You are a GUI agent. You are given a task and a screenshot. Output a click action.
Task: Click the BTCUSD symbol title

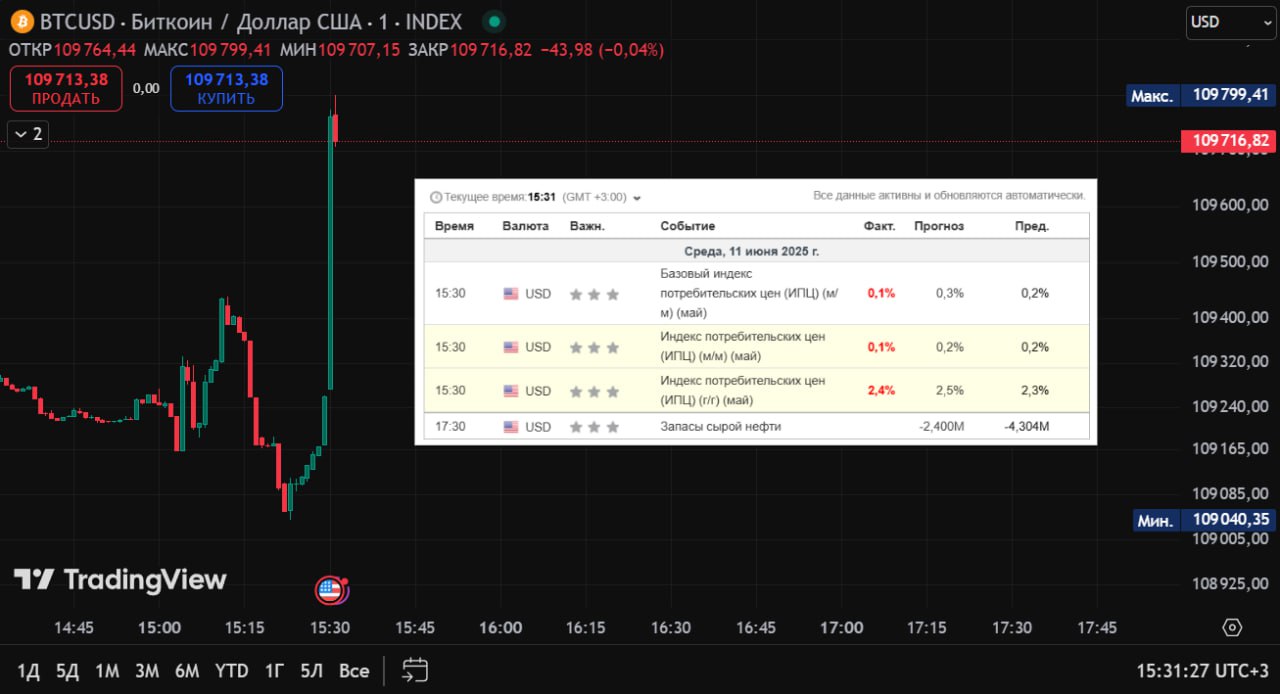click(x=251, y=21)
